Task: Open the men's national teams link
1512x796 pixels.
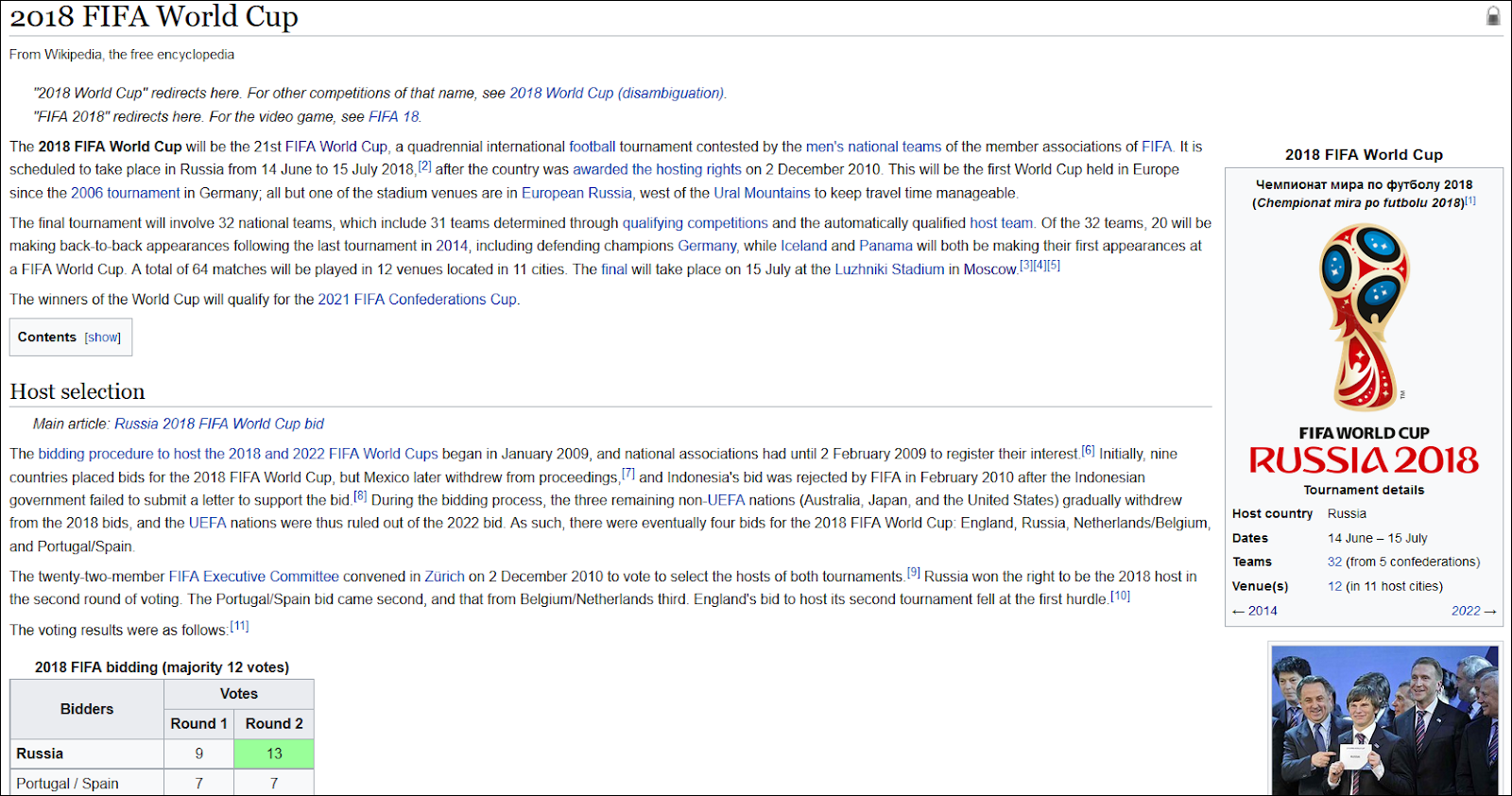Action: 874,147
